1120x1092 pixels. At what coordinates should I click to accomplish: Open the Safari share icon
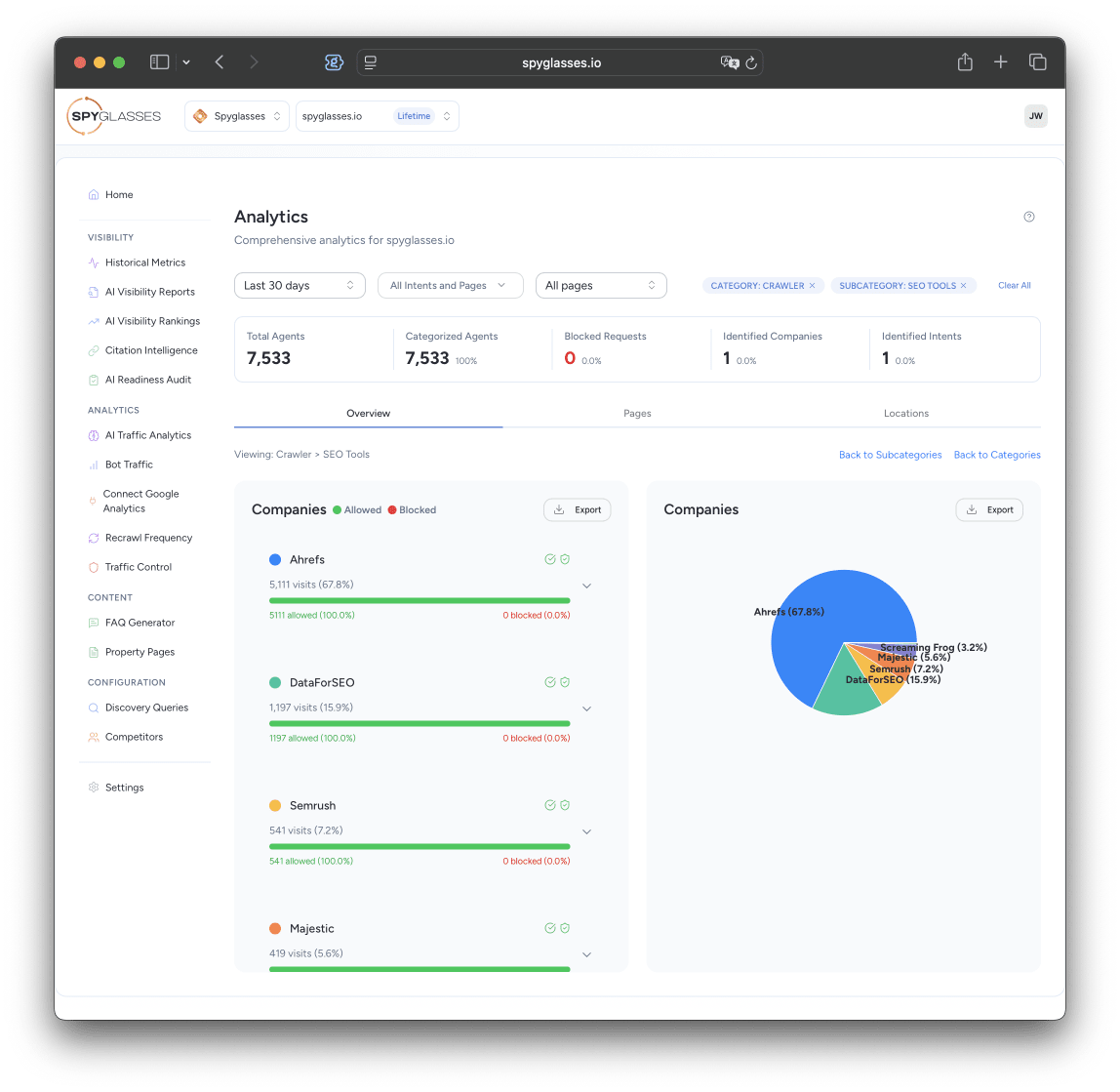coord(965,62)
